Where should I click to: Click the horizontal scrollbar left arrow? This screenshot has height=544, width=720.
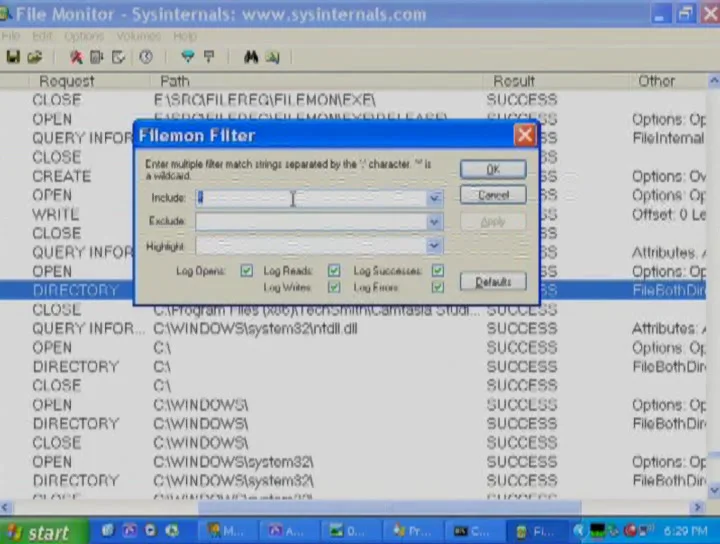coord(6,507)
